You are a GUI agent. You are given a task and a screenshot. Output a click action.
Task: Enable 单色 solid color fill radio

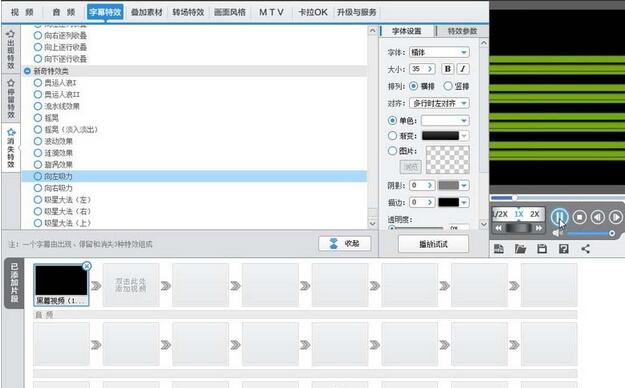coord(392,120)
